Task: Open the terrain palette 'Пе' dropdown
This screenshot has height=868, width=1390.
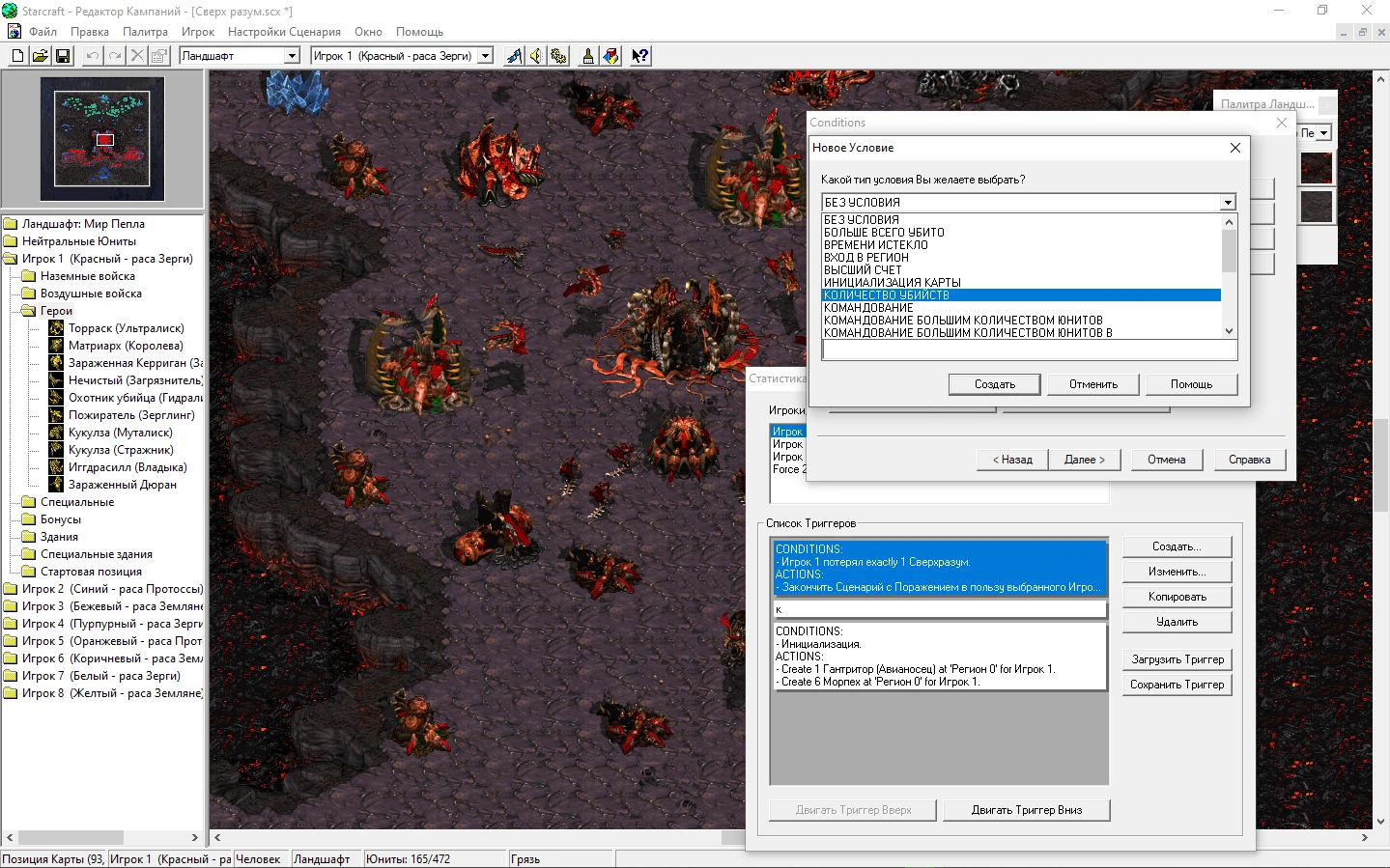Action: coord(1322,132)
